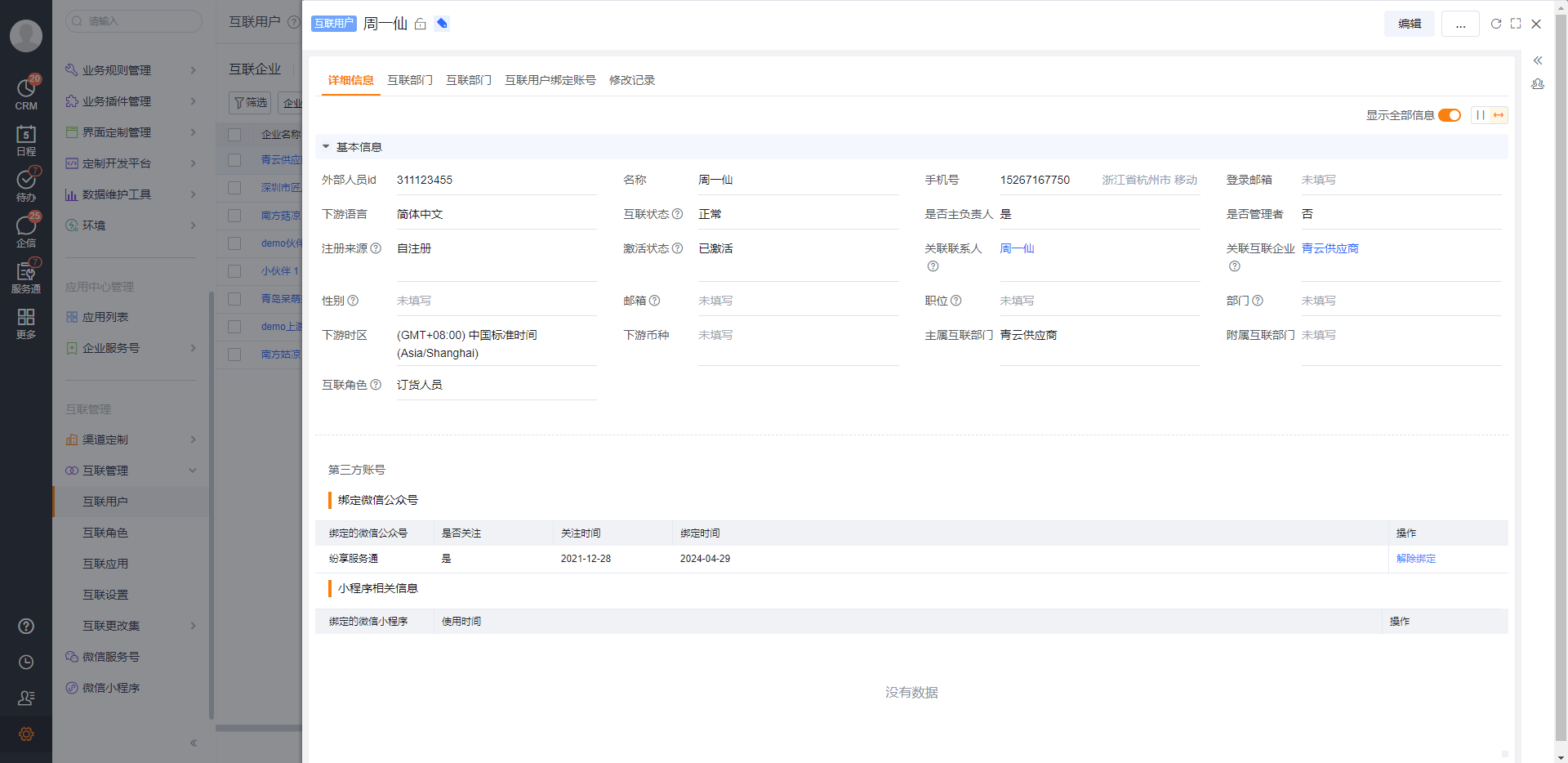Expand 数据维护工具 menu arrow
Viewport: 1568px width, 763px height.
pyautogui.click(x=194, y=194)
